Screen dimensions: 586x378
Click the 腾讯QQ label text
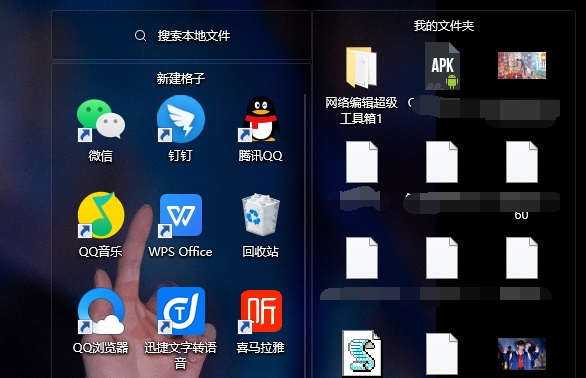point(260,156)
